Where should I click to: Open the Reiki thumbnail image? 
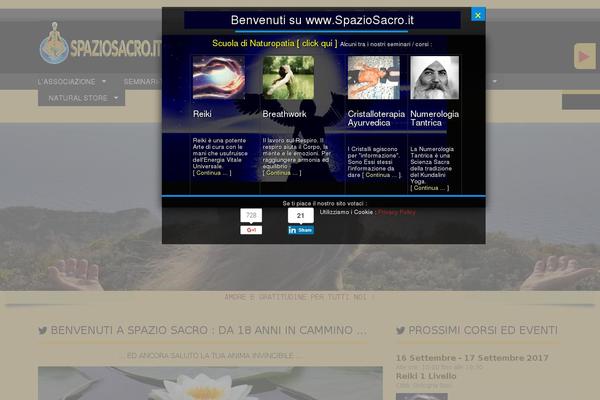(x=218, y=78)
